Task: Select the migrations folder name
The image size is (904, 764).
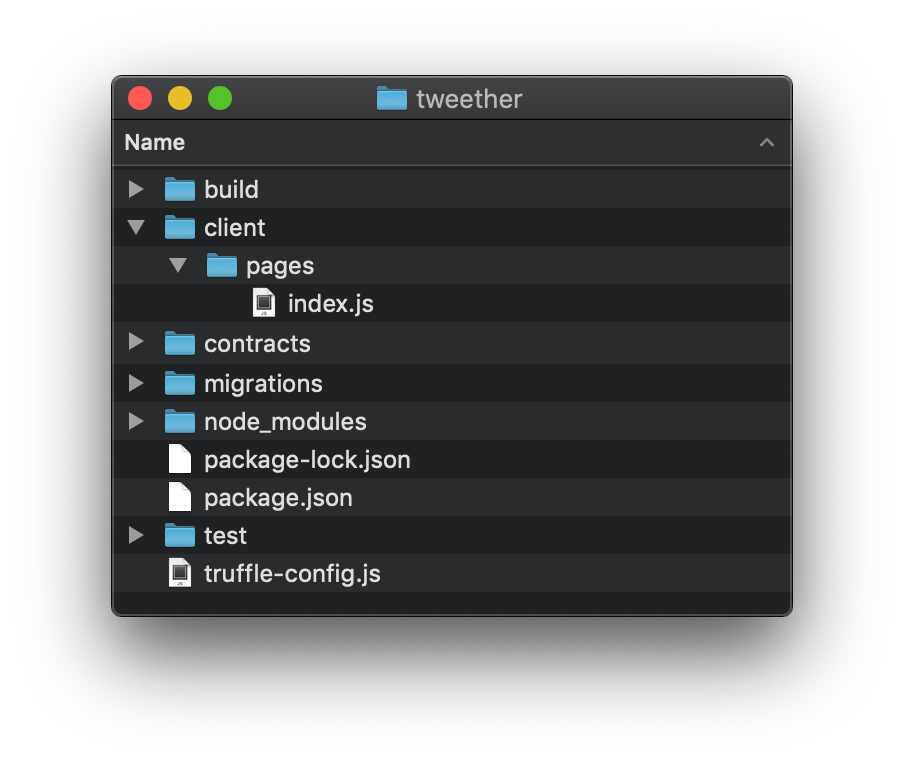Action: 263,383
